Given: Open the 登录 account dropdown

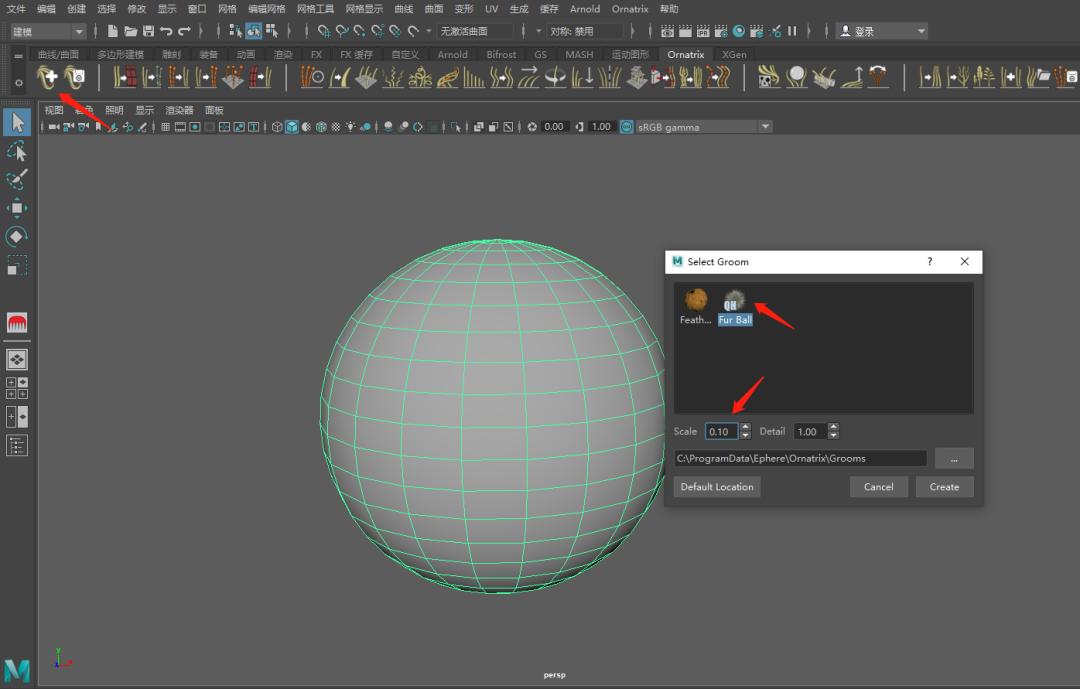Looking at the screenshot, I should [881, 31].
